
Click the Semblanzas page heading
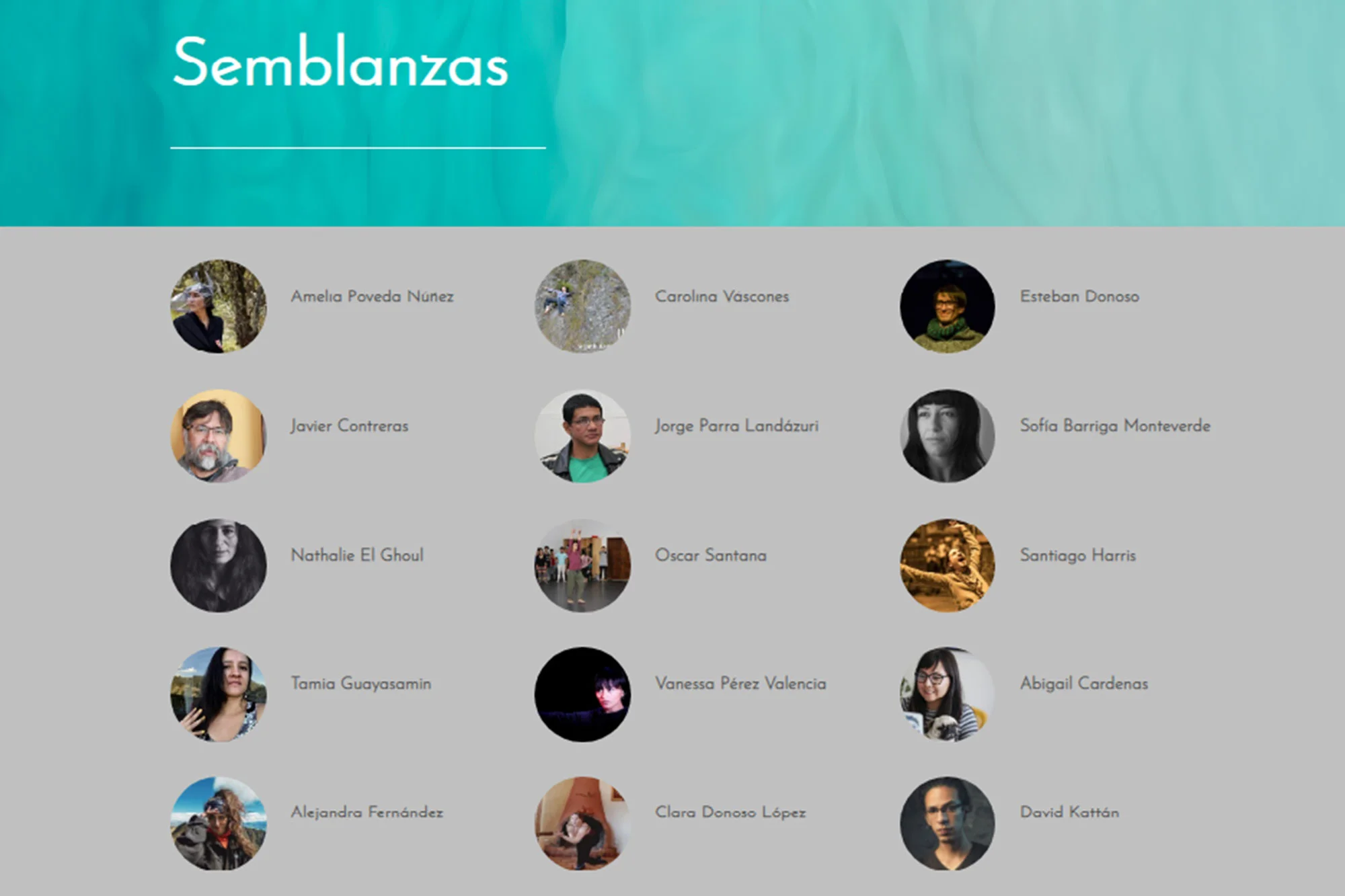(x=340, y=63)
